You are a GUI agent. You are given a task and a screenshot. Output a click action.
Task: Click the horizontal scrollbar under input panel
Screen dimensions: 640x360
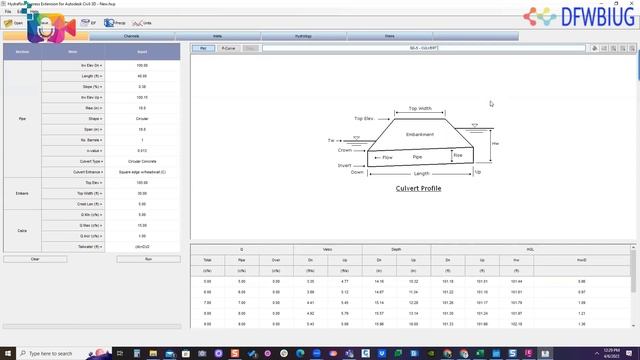(x=92, y=326)
